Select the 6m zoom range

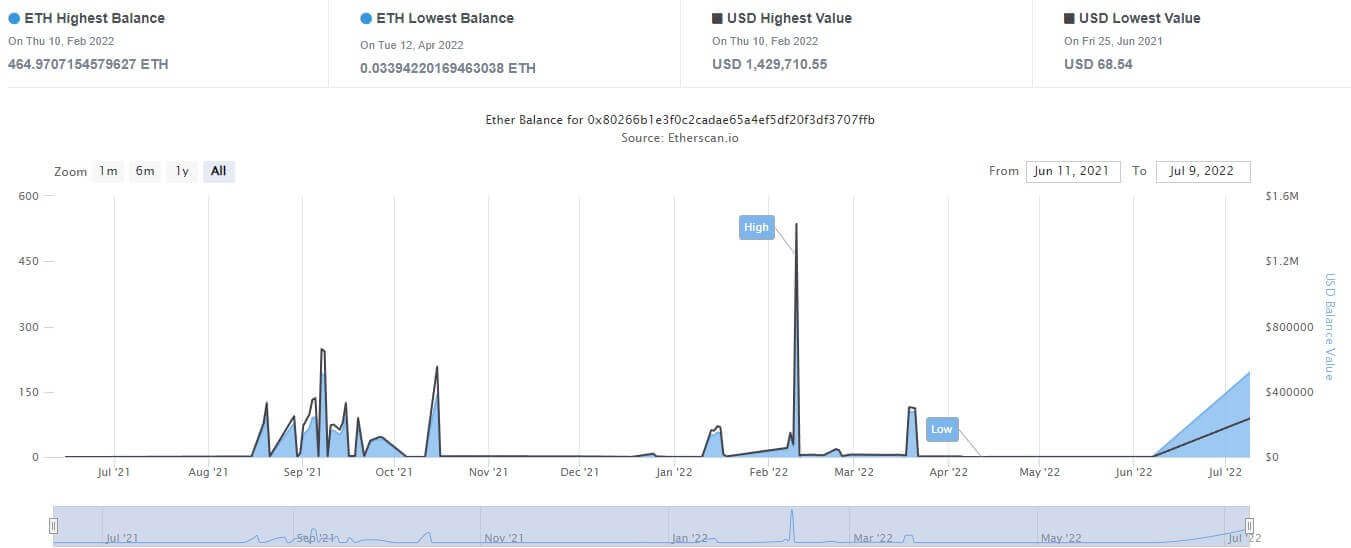(x=145, y=171)
